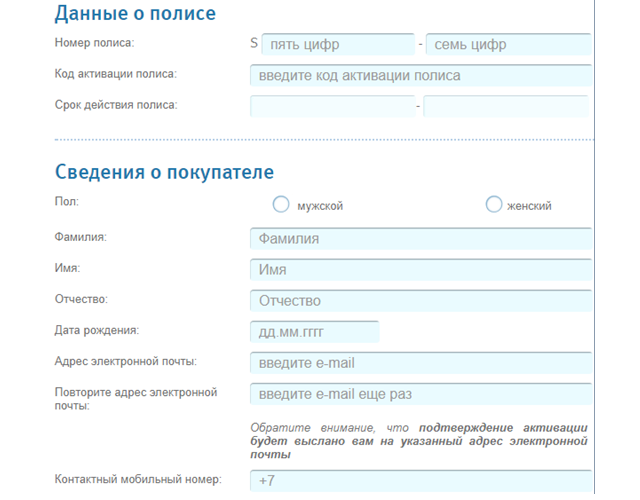Viewport: 640px width, 500px height.
Task: Click the "Сведения о покупателе" section heading
Action: click(164, 173)
